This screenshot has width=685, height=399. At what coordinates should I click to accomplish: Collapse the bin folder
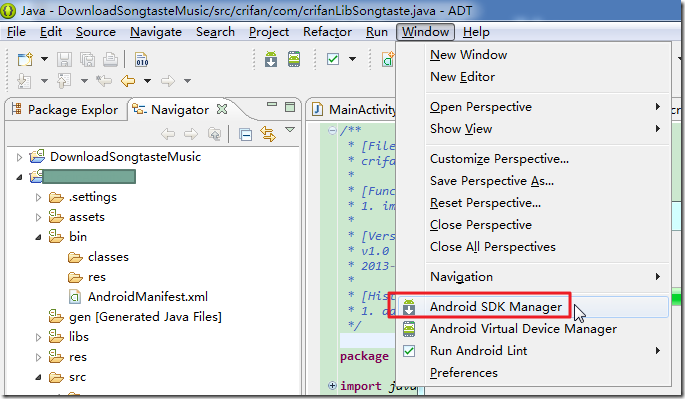[38, 237]
